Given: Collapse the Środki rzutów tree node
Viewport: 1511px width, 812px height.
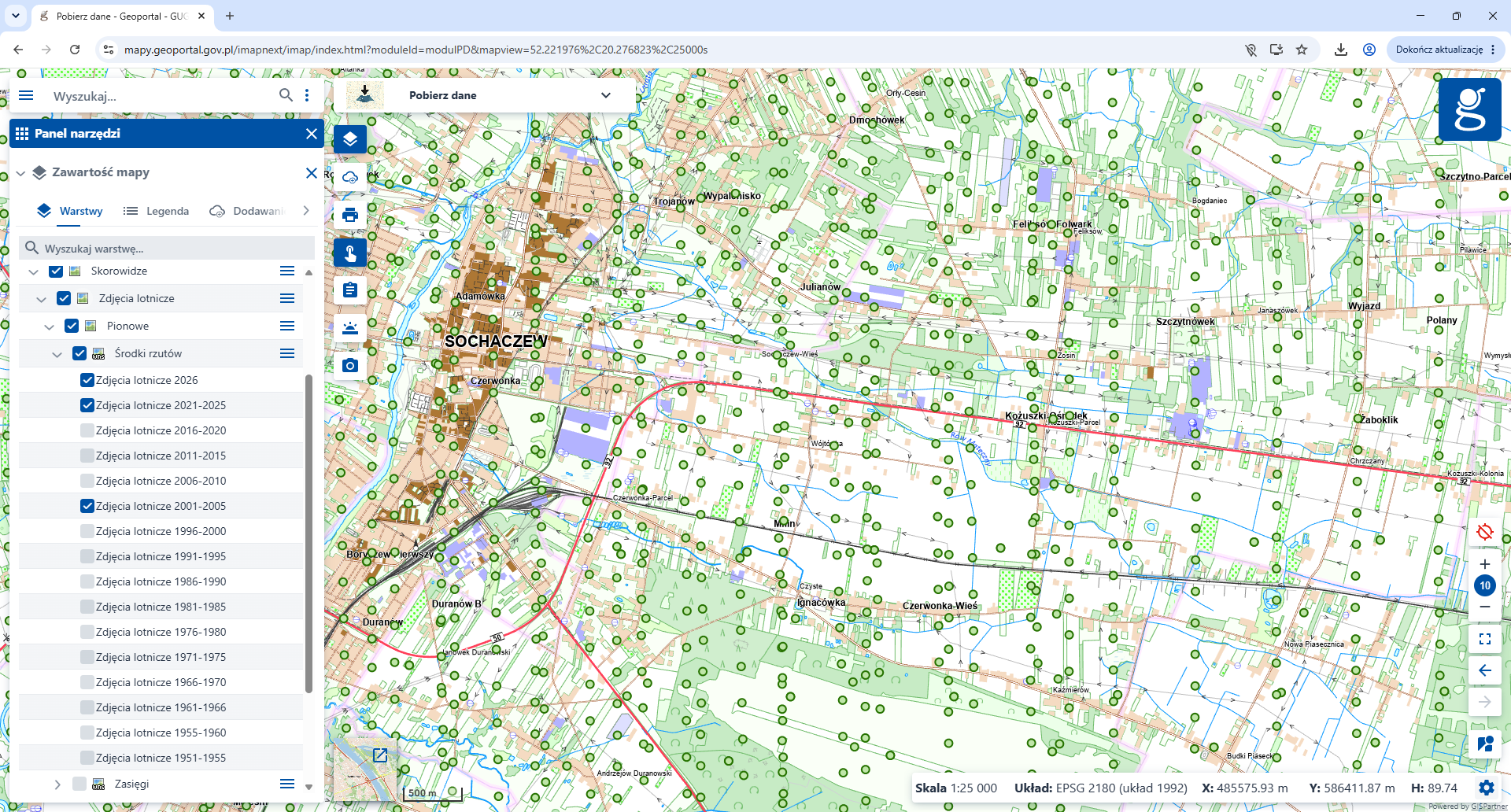Looking at the screenshot, I should tap(57, 354).
